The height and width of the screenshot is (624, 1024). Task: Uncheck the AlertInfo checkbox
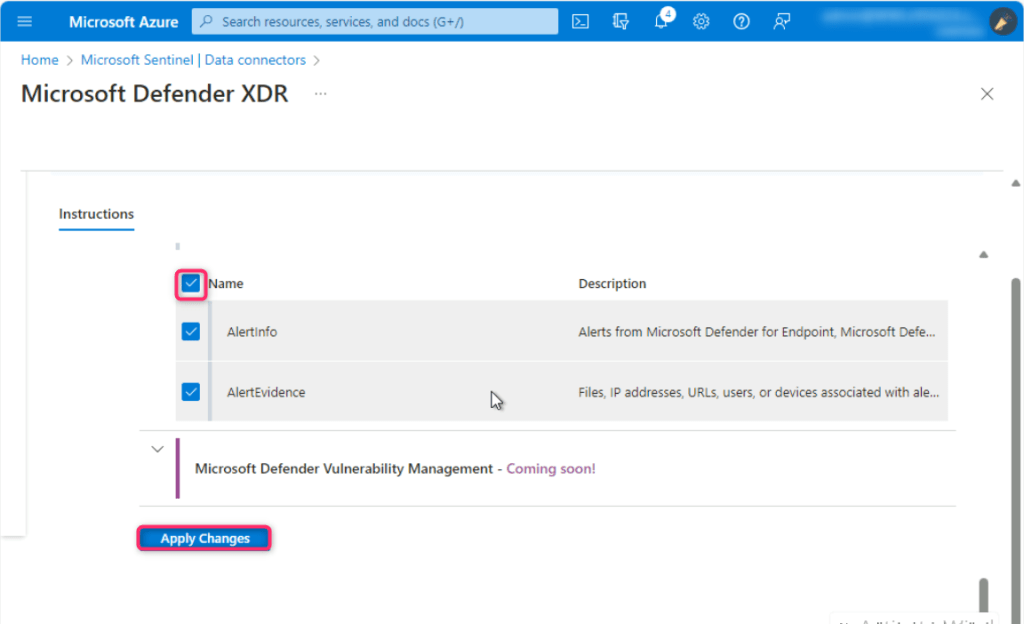pos(191,331)
